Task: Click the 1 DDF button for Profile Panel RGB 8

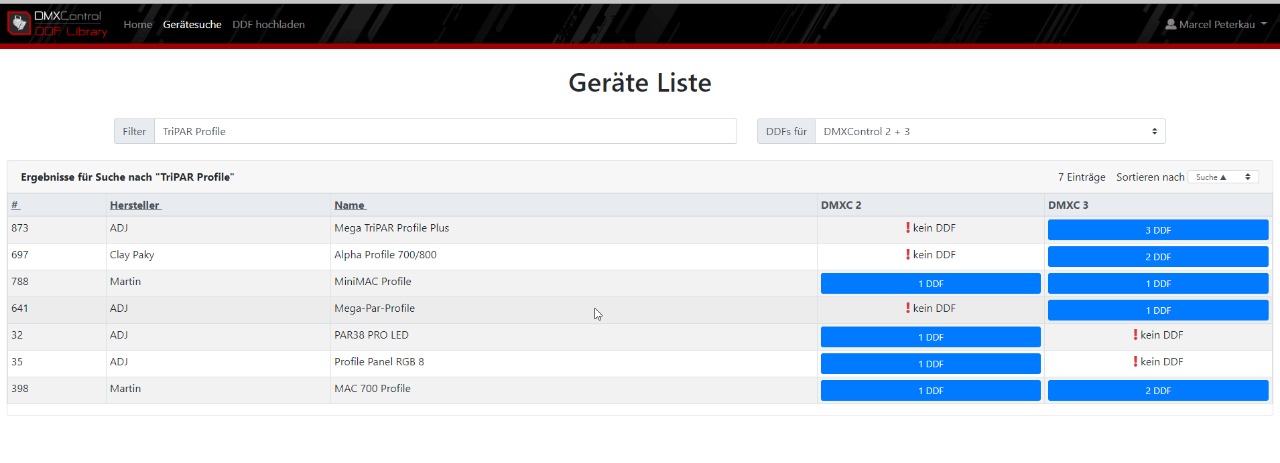Action: click(930, 364)
